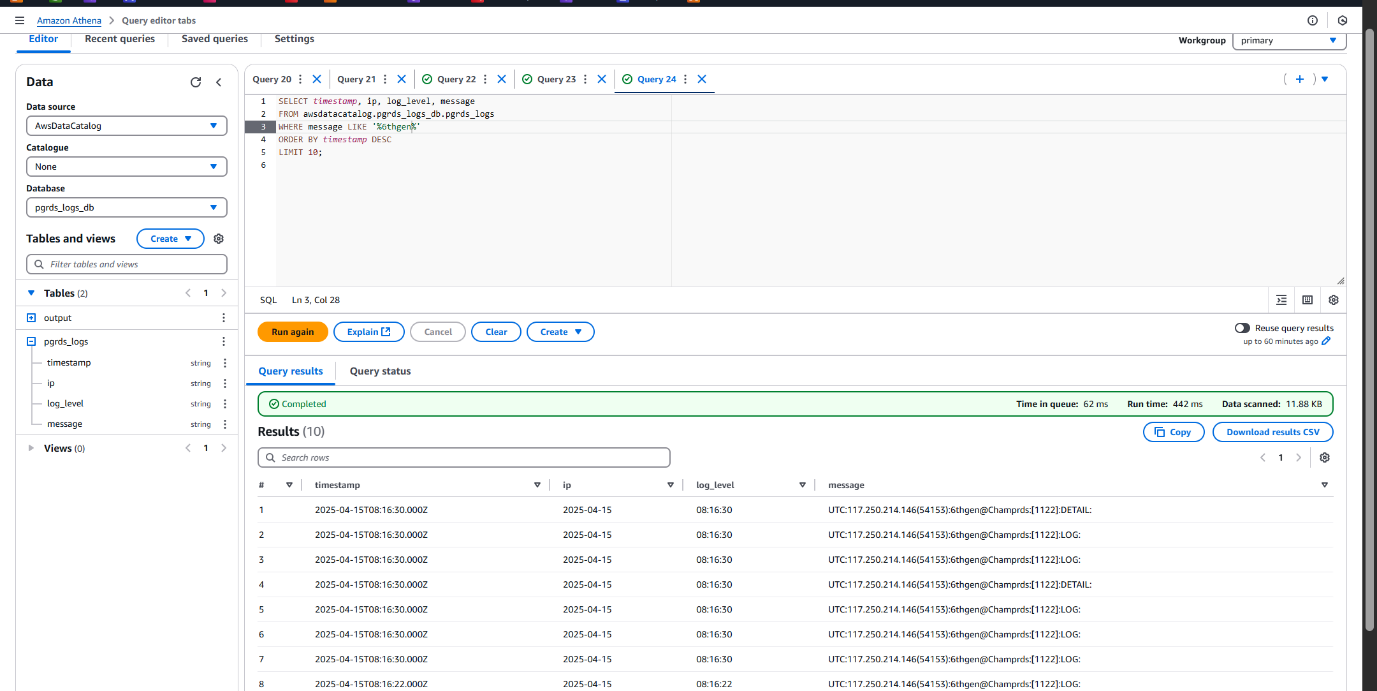This screenshot has height=691, width=1377.
Task: Open the Create dropdown next to Clear
Action: coord(560,332)
